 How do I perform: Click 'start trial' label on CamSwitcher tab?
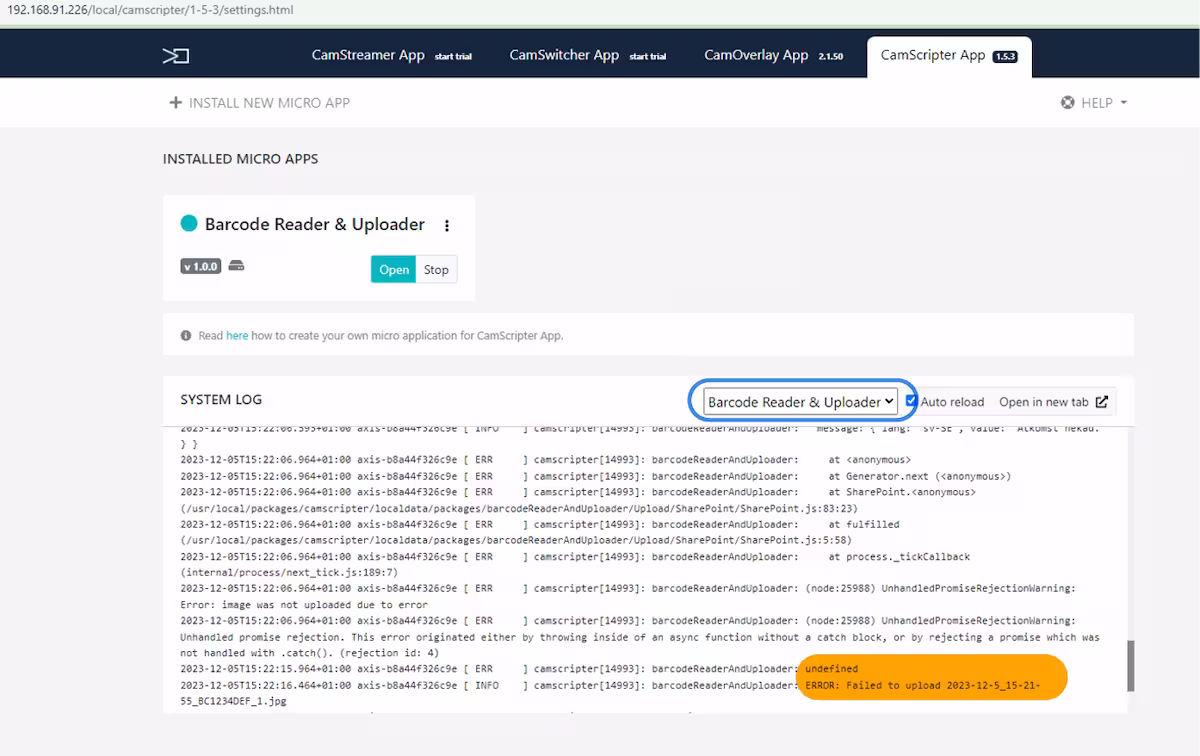point(647,57)
